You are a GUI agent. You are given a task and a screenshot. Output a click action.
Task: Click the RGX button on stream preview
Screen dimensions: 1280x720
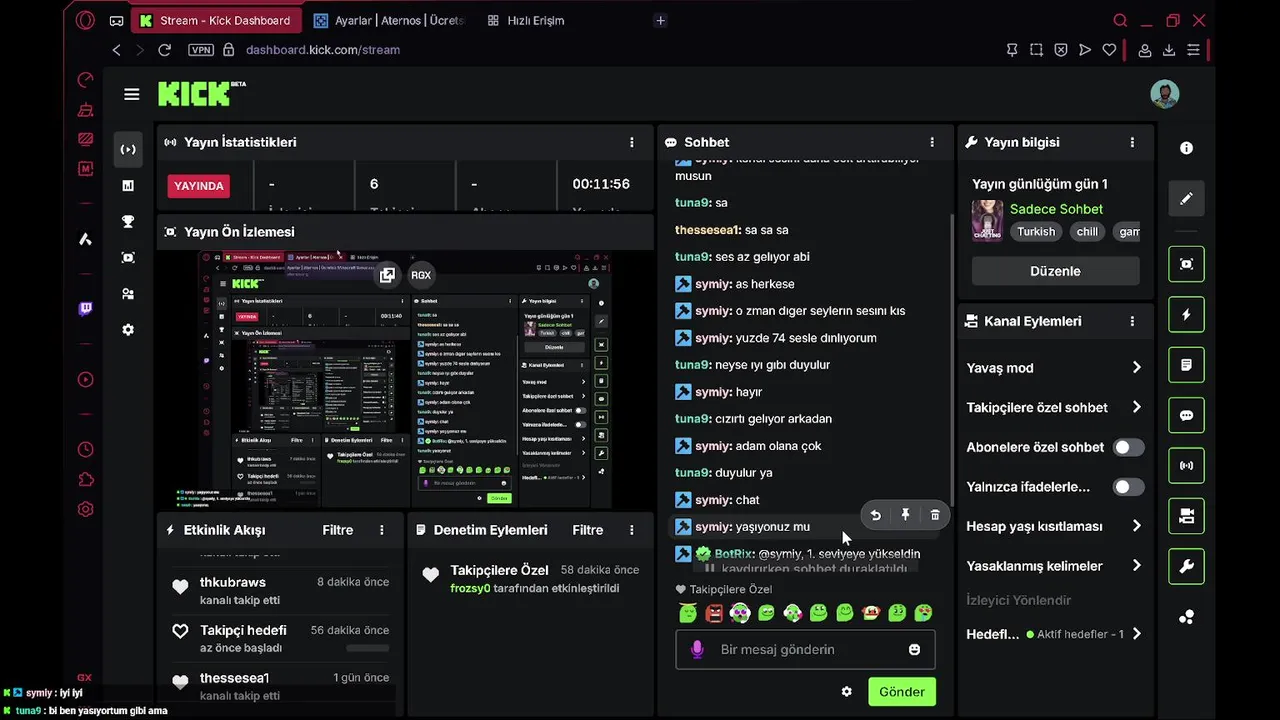point(421,275)
